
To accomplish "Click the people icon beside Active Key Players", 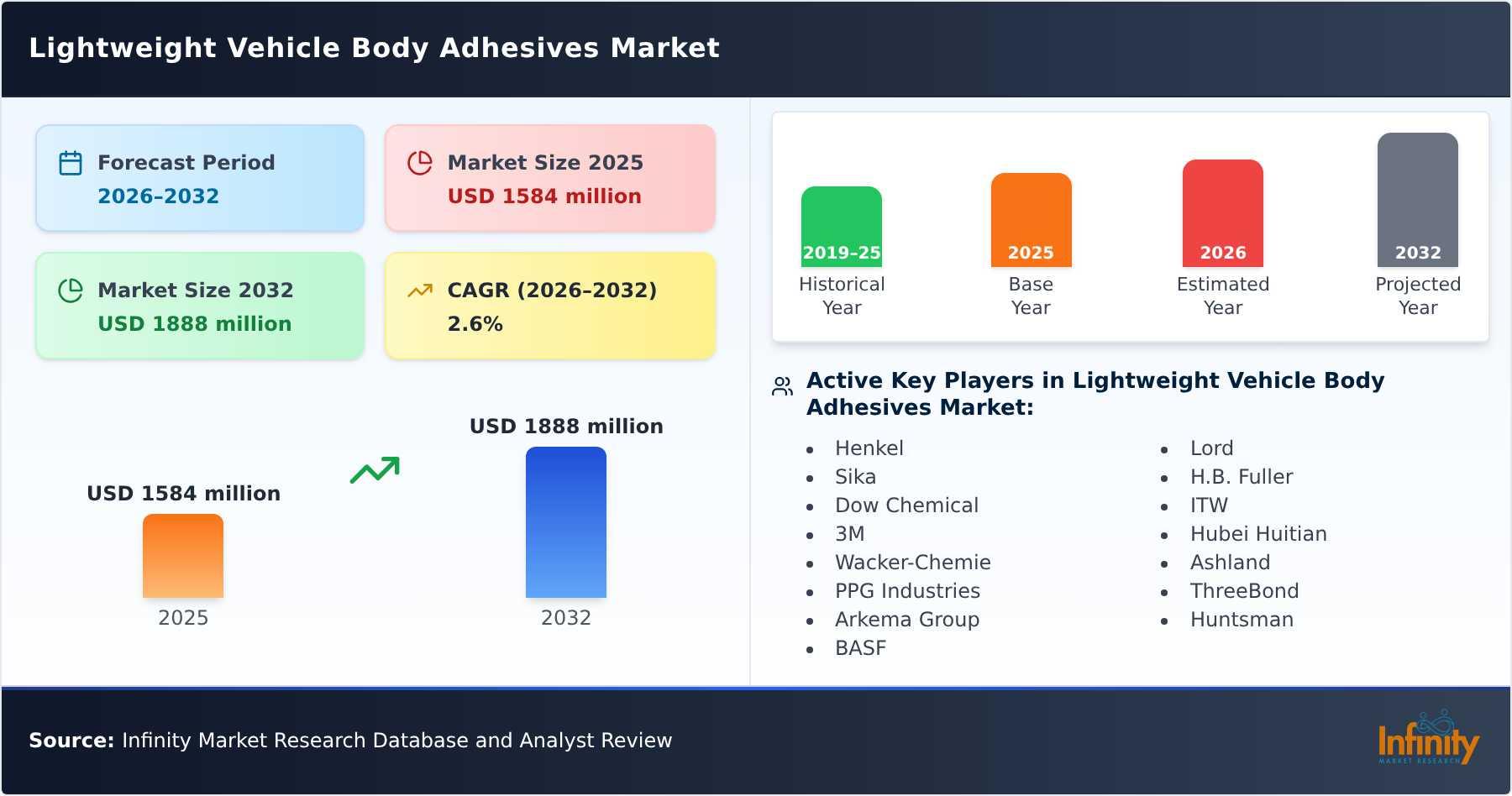I will 782,386.
